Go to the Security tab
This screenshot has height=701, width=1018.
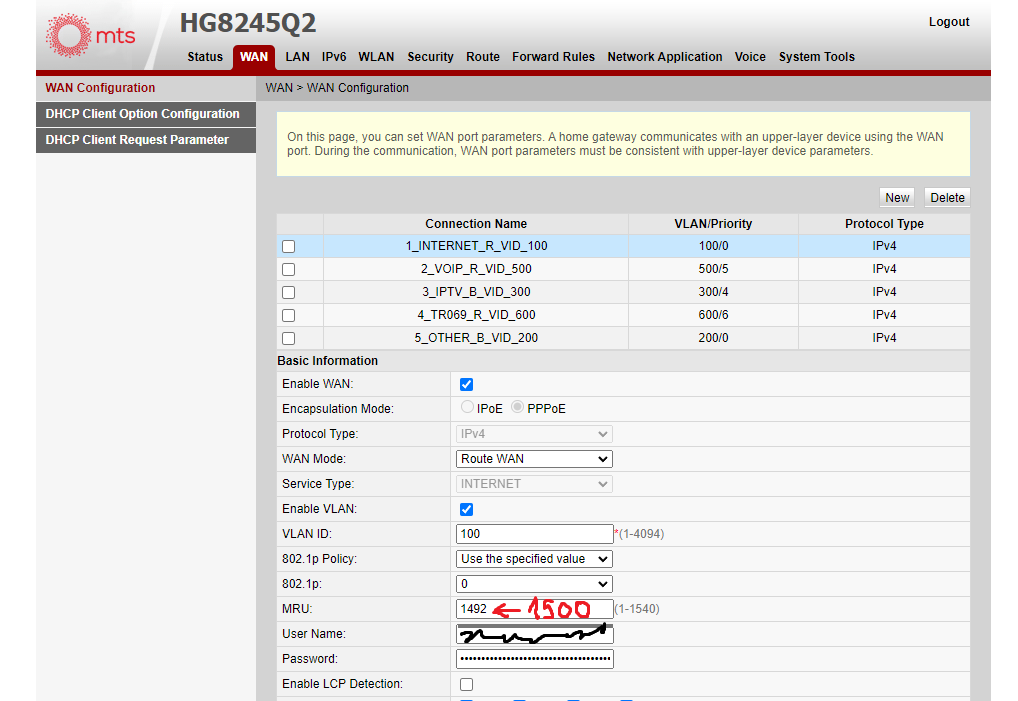430,56
